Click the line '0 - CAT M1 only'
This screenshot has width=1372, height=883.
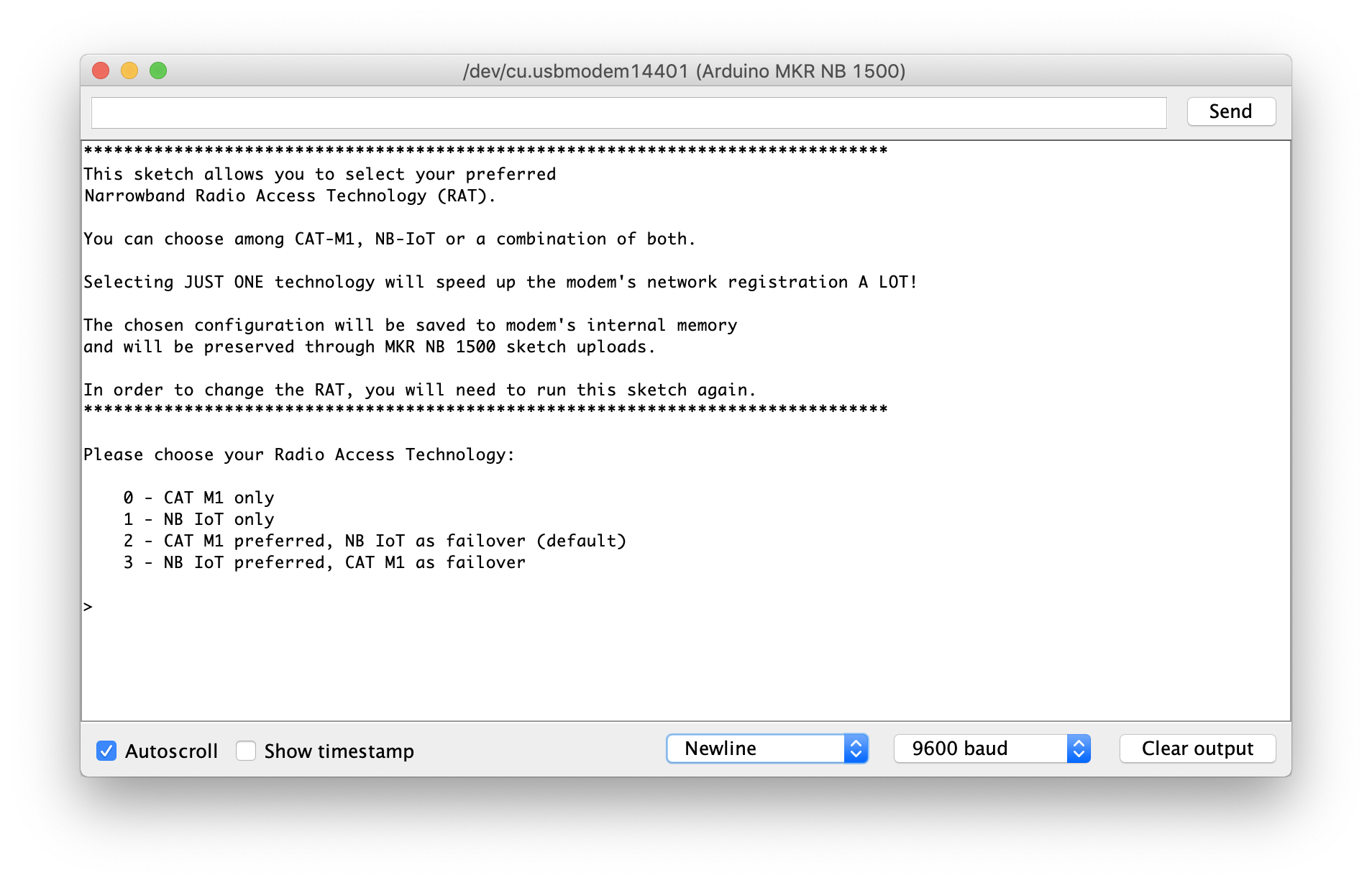pyautogui.click(x=198, y=498)
